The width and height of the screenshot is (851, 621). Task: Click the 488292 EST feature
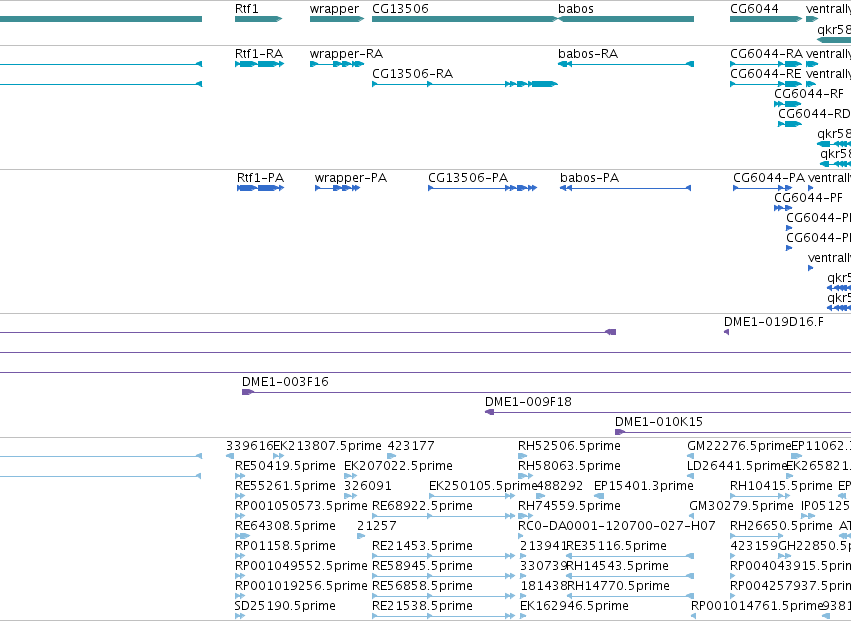(x=541, y=497)
